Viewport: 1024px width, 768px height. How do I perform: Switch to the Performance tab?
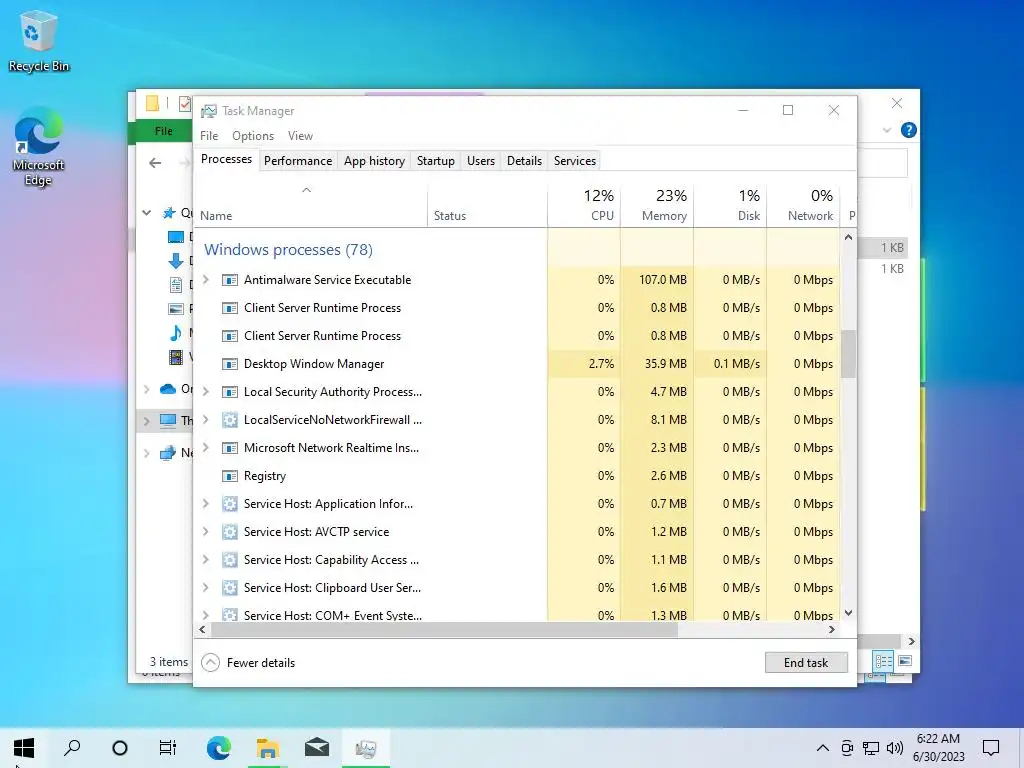(298, 161)
